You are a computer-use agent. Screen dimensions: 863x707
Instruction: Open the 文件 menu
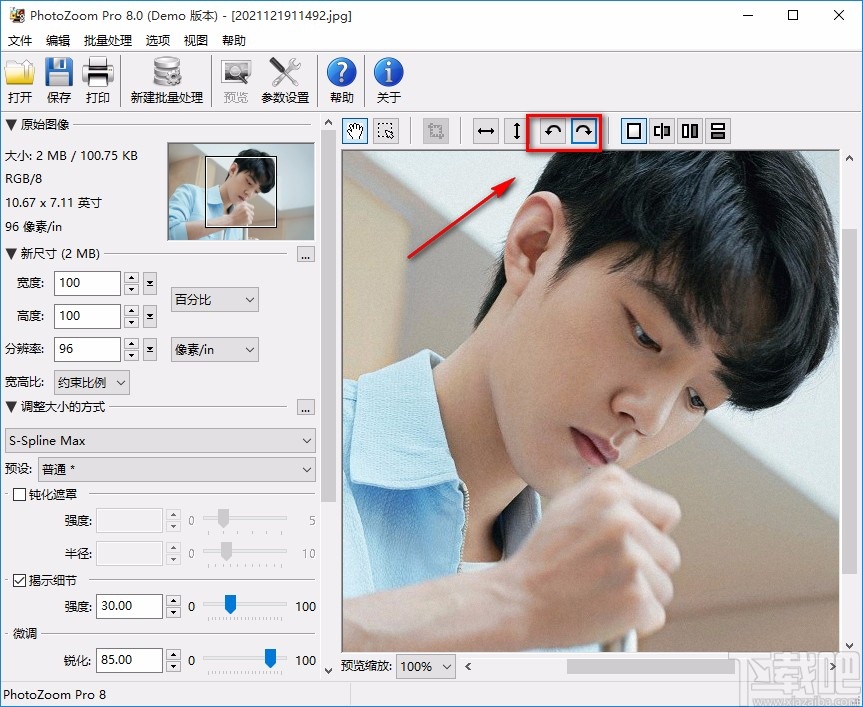(x=20, y=41)
